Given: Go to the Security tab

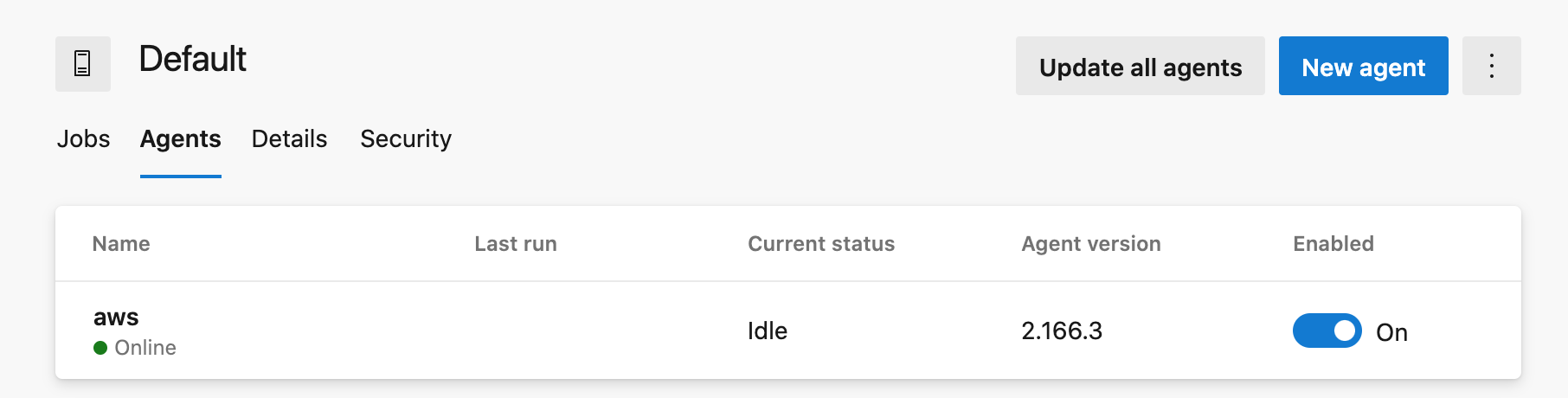Looking at the screenshot, I should click(x=406, y=138).
